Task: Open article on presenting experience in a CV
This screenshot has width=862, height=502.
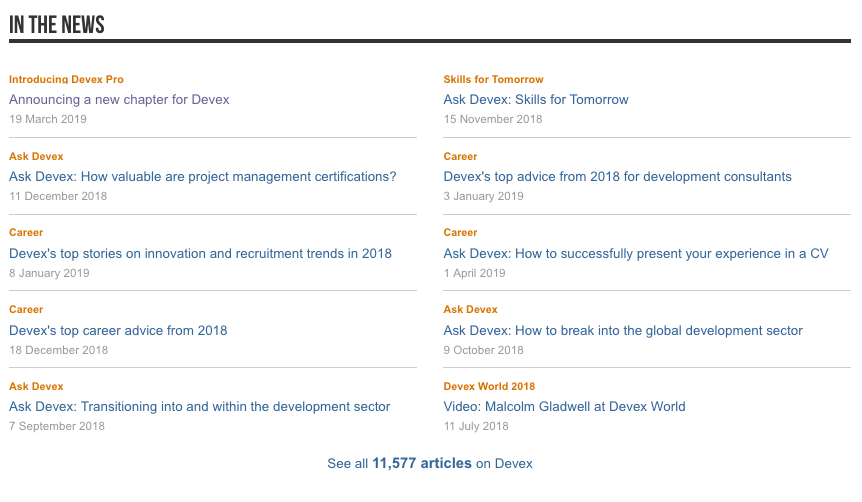Action: (x=636, y=253)
